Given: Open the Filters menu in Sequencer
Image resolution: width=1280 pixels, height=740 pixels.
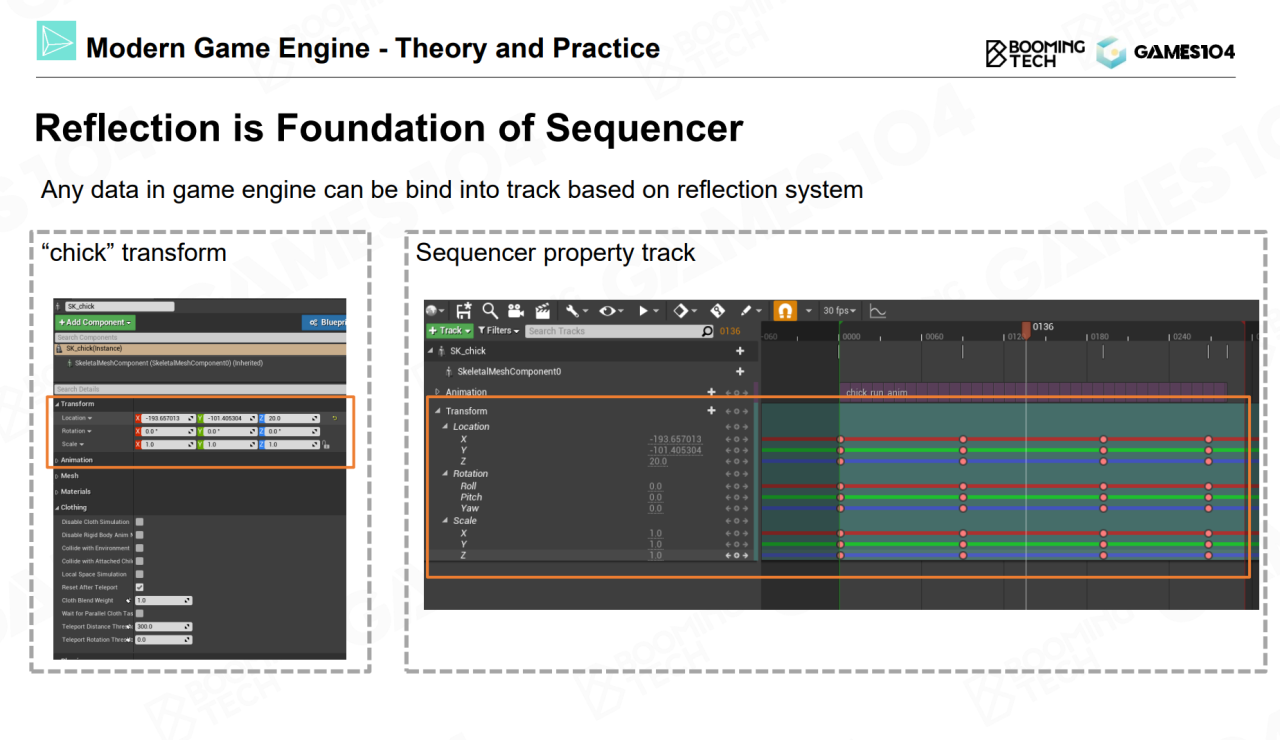Looking at the screenshot, I should 498,331.
